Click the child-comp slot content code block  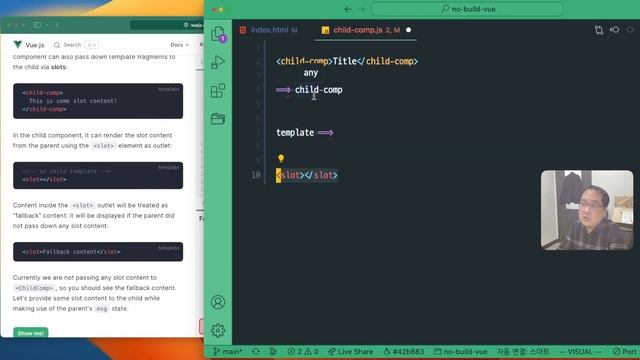coord(98,101)
